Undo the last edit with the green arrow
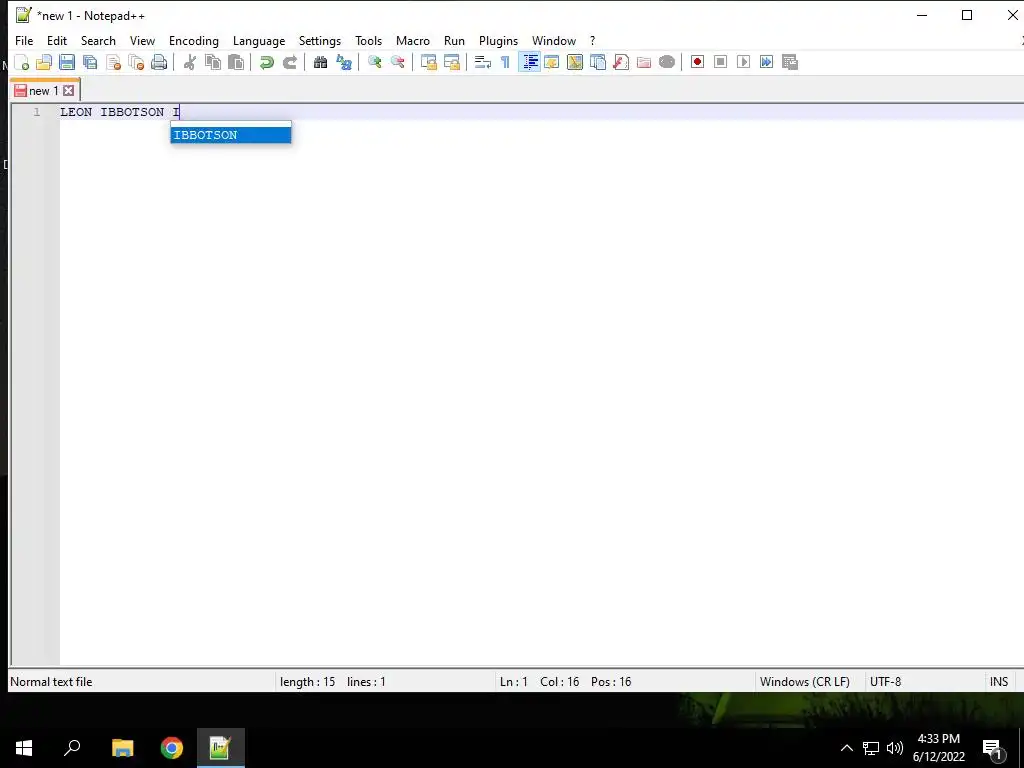The width and height of the screenshot is (1024, 768). [266, 63]
